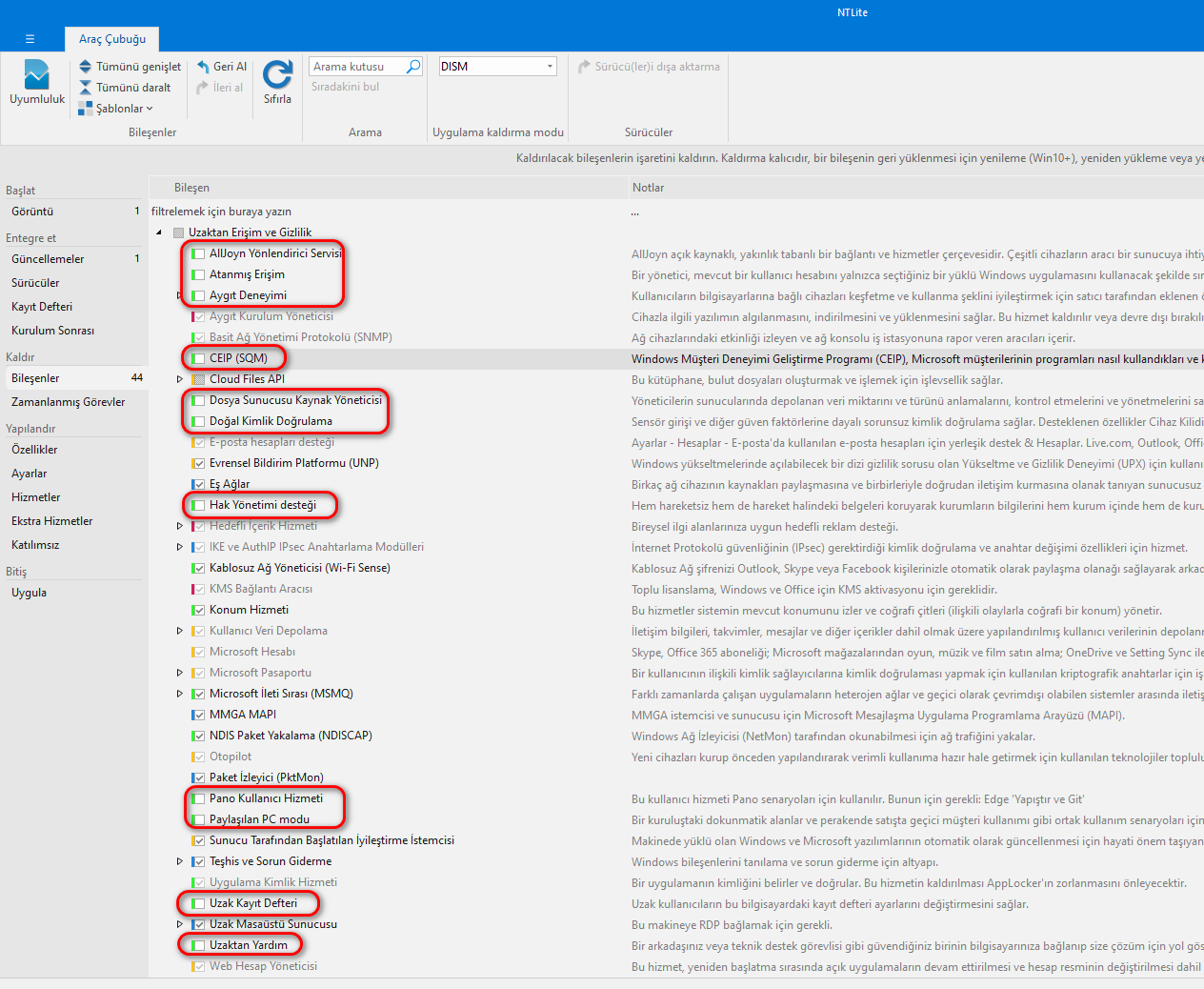Toggle the Dosya Sunucusu Kaynak Yöneticisi checkbox

(199, 400)
